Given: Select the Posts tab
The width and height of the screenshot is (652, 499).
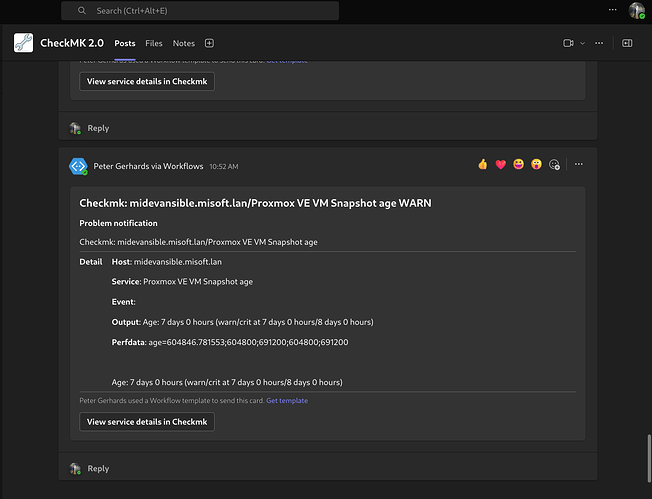Looking at the screenshot, I should [124, 43].
